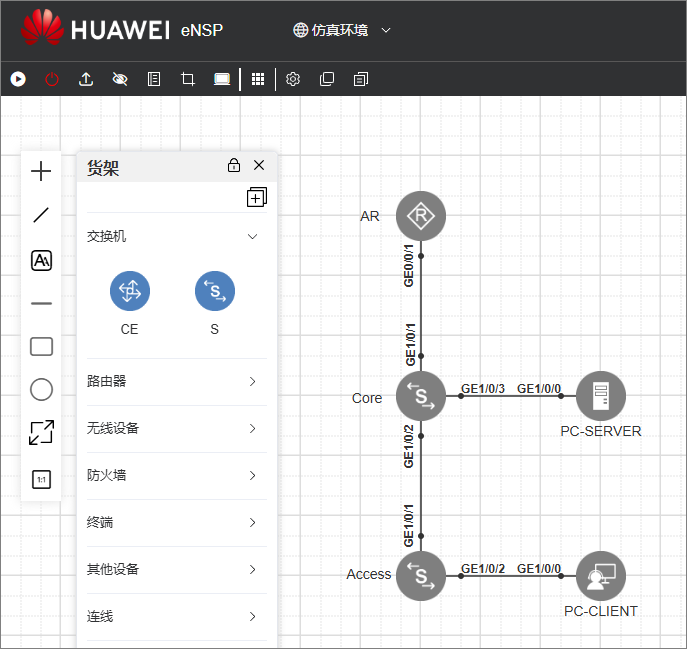Click the paste document stack icon
The height and width of the screenshot is (649, 687).
tap(361, 79)
